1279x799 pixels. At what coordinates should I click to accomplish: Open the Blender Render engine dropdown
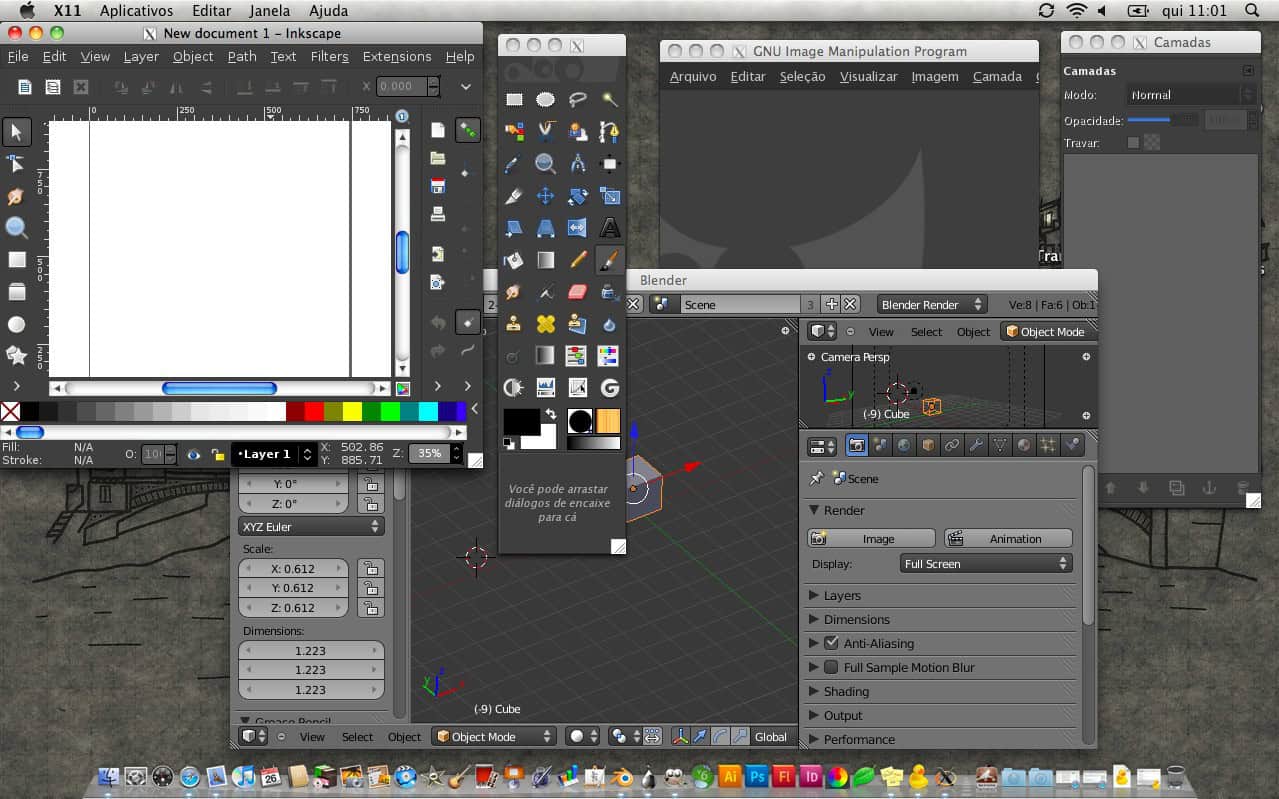coord(932,305)
